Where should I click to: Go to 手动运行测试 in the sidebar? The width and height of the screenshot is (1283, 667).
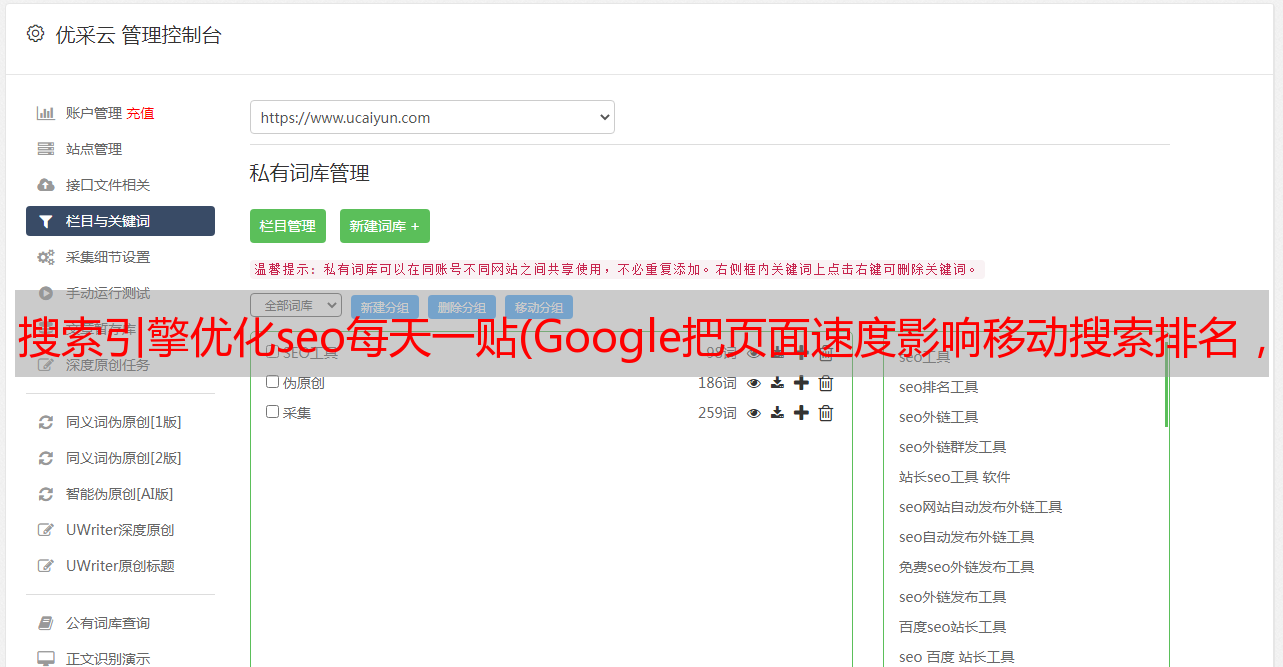(x=108, y=293)
